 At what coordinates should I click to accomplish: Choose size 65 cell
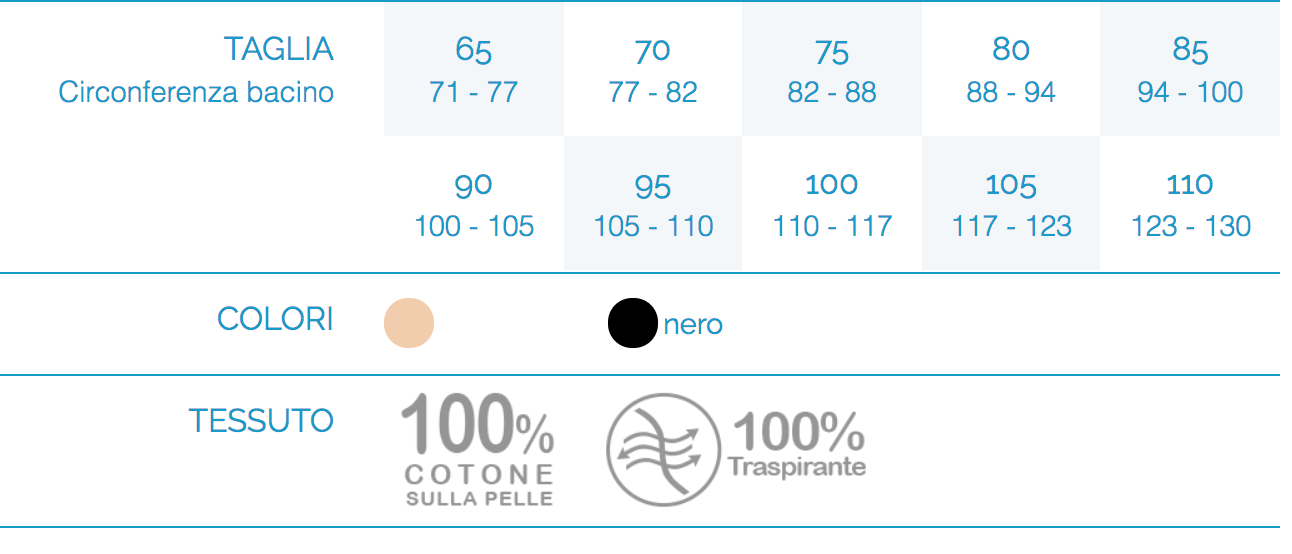click(474, 69)
